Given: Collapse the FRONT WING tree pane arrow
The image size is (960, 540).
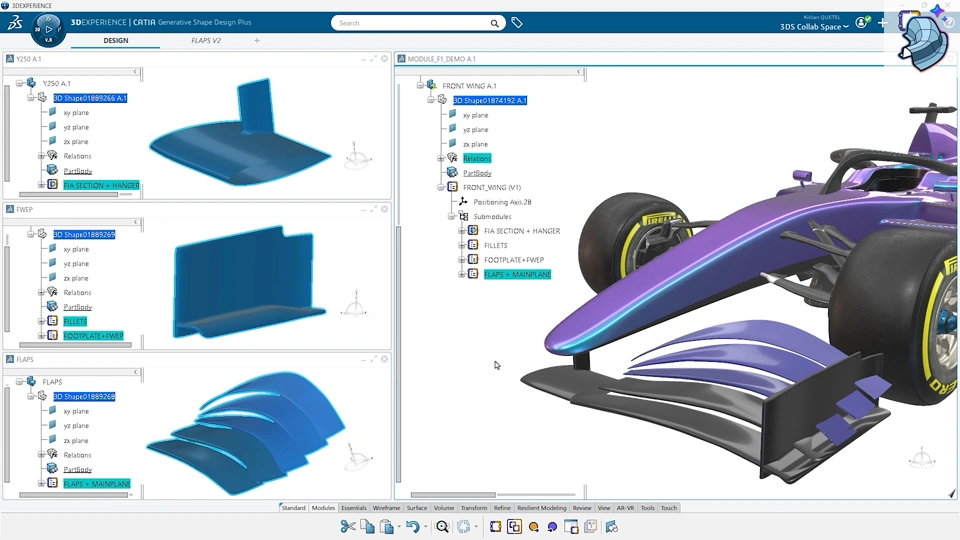Looking at the screenshot, I should pyautogui.click(x=579, y=72).
